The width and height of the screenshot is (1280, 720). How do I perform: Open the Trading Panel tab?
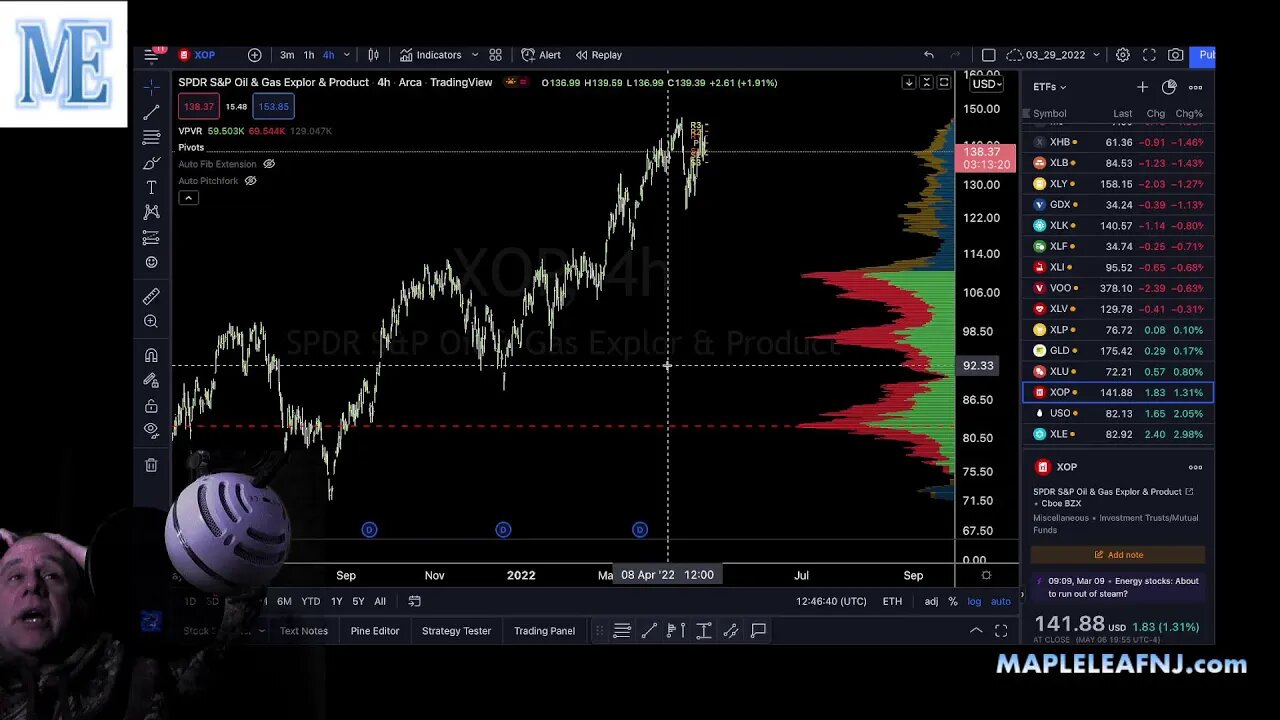pos(544,631)
